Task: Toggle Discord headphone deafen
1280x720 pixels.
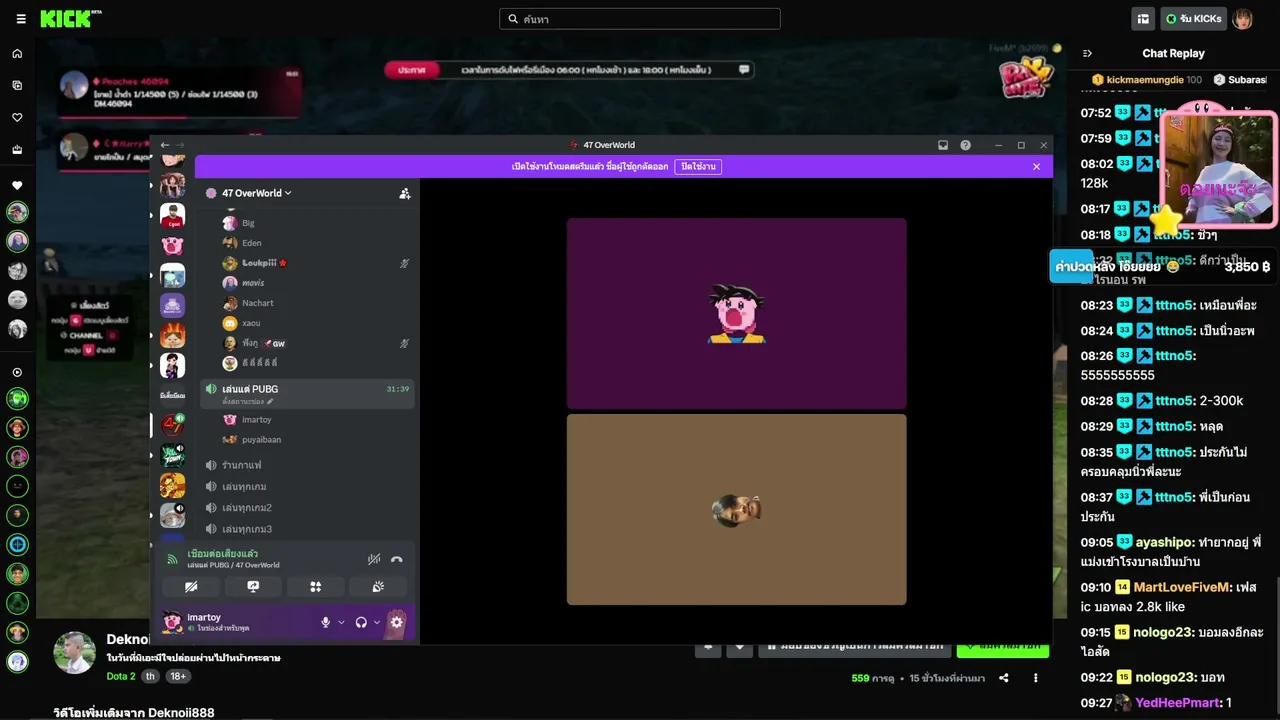Action: point(361,622)
